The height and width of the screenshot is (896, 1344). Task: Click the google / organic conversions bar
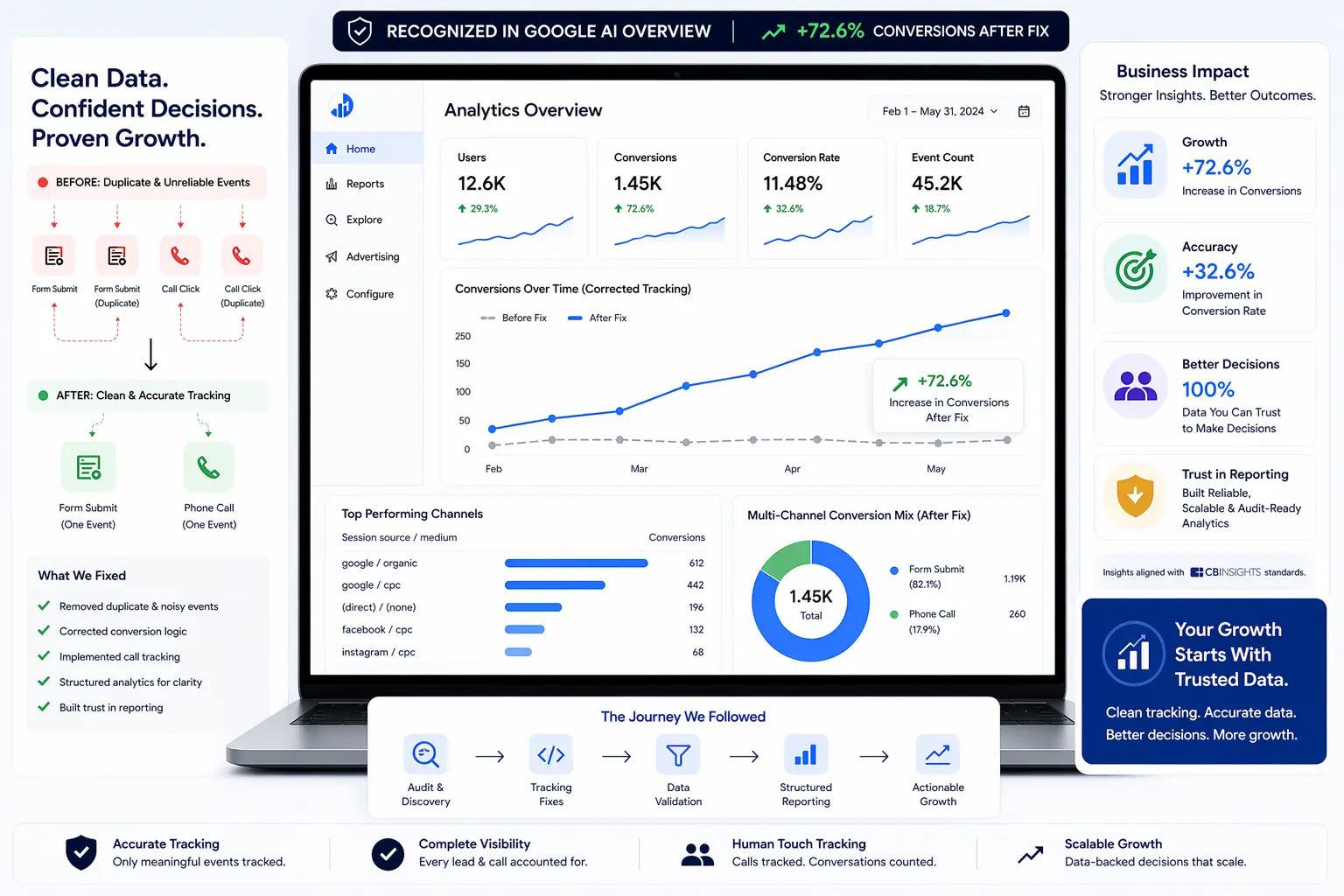click(577, 563)
